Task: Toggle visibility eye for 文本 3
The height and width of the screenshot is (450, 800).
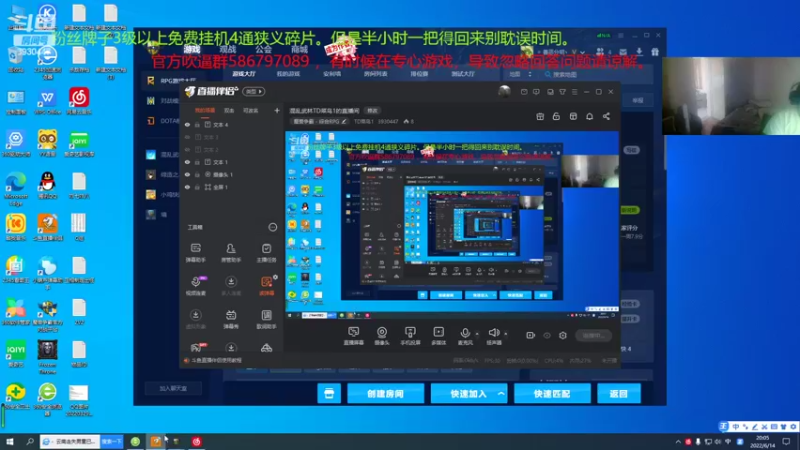Action: pos(187,137)
